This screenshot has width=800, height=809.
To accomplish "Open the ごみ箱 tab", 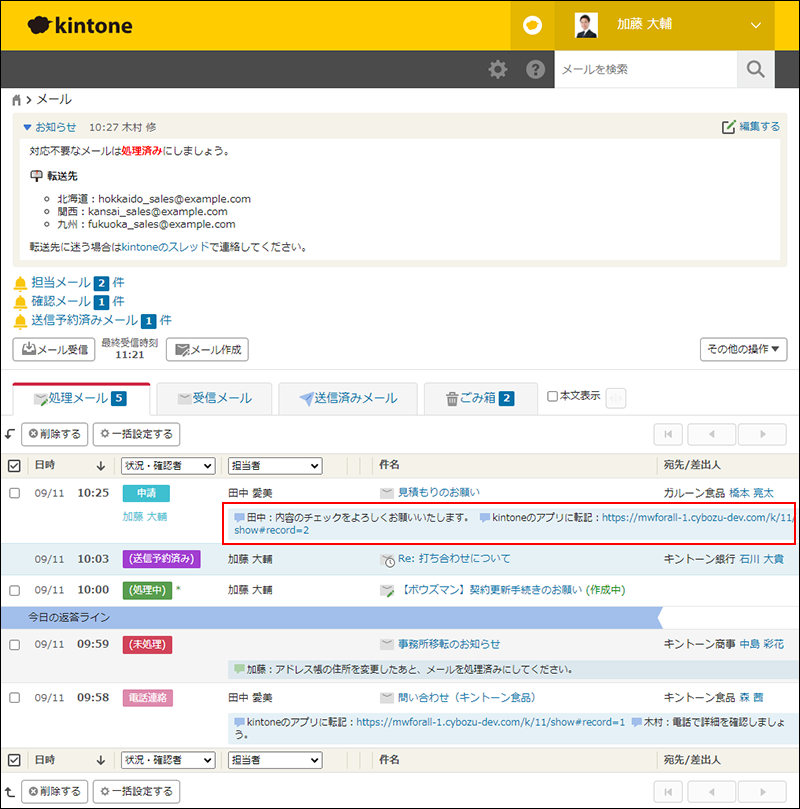I will pyautogui.click(x=479, y=398).
